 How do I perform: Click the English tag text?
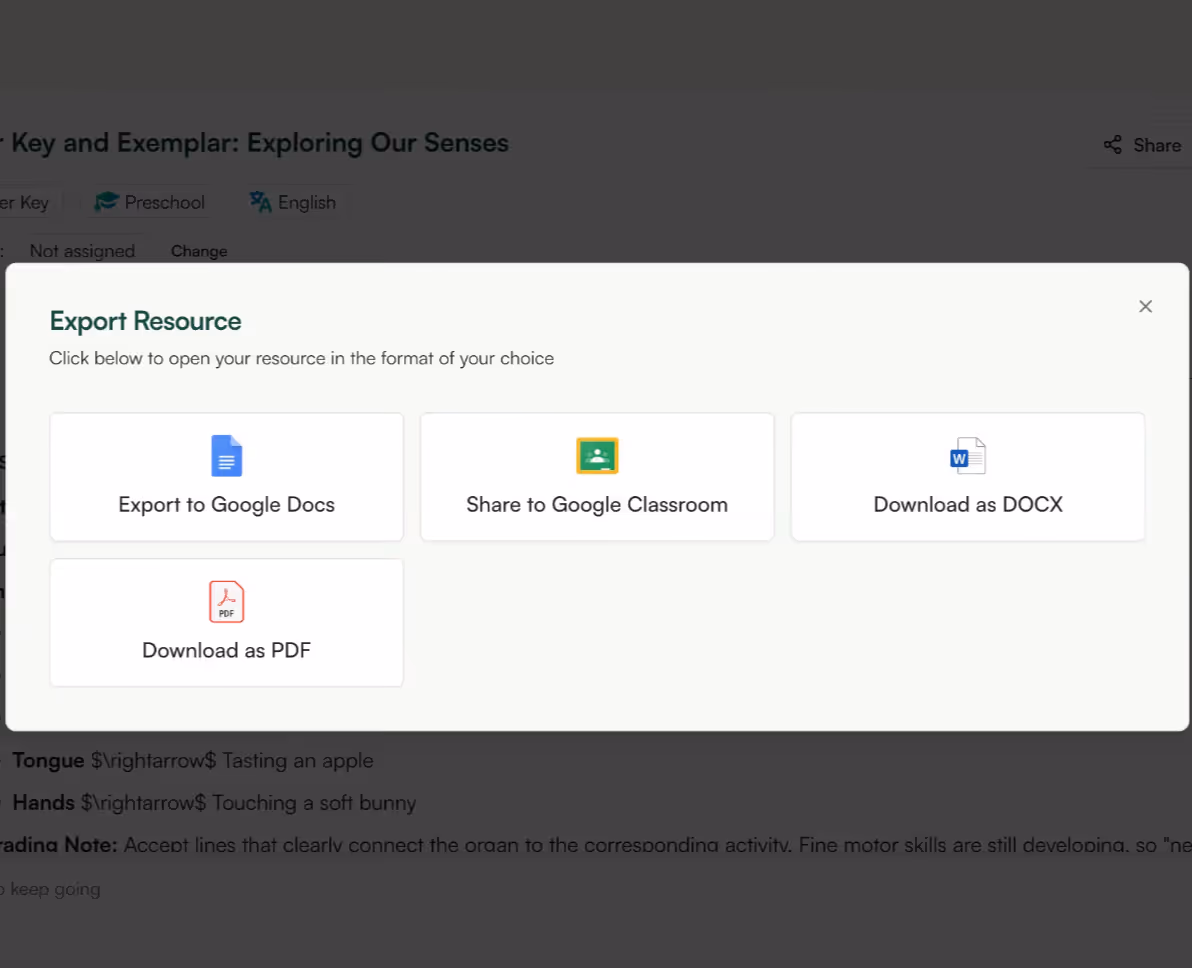coord(307,203)
